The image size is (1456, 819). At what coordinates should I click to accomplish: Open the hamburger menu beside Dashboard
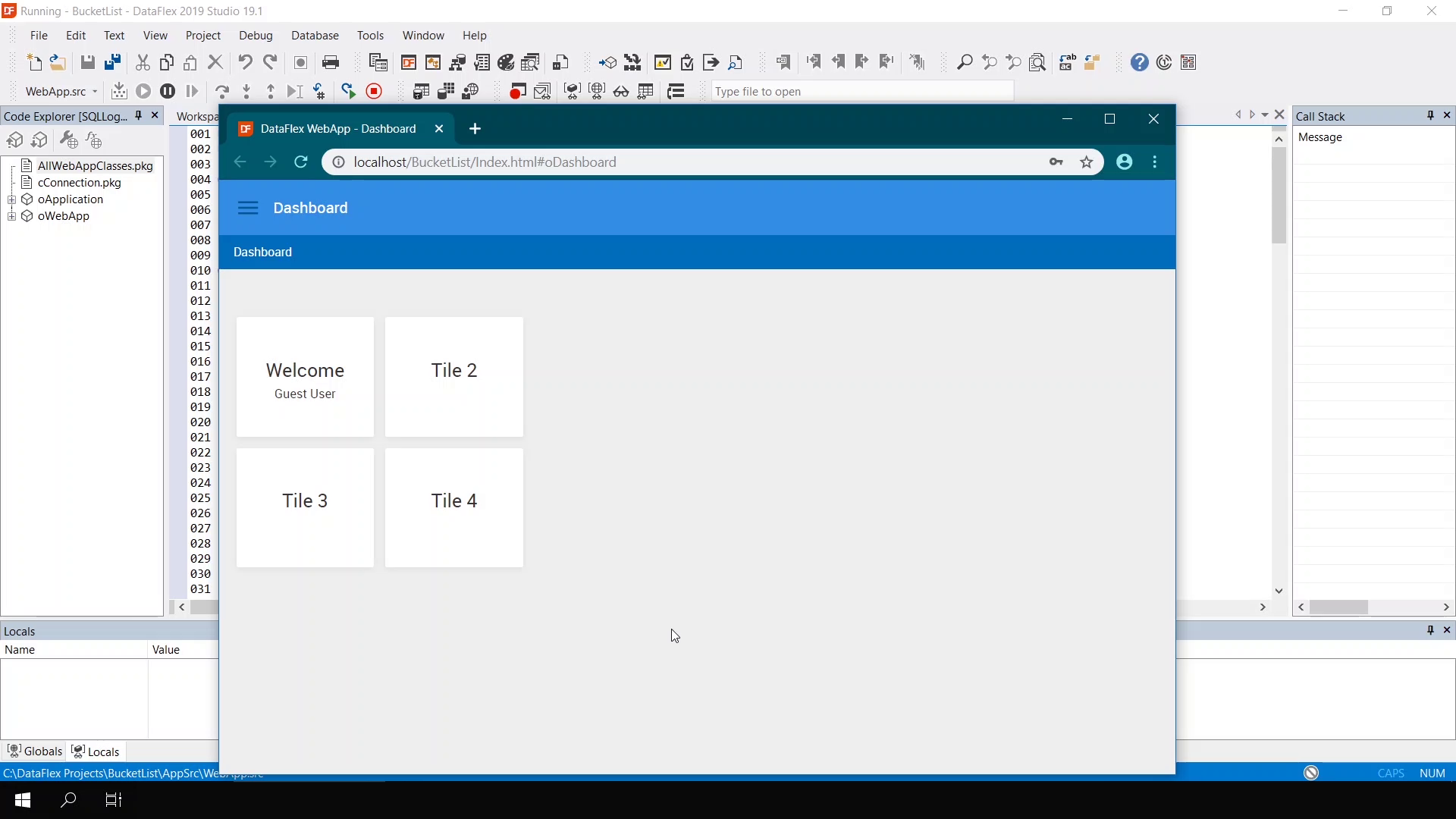coord(248,208)
